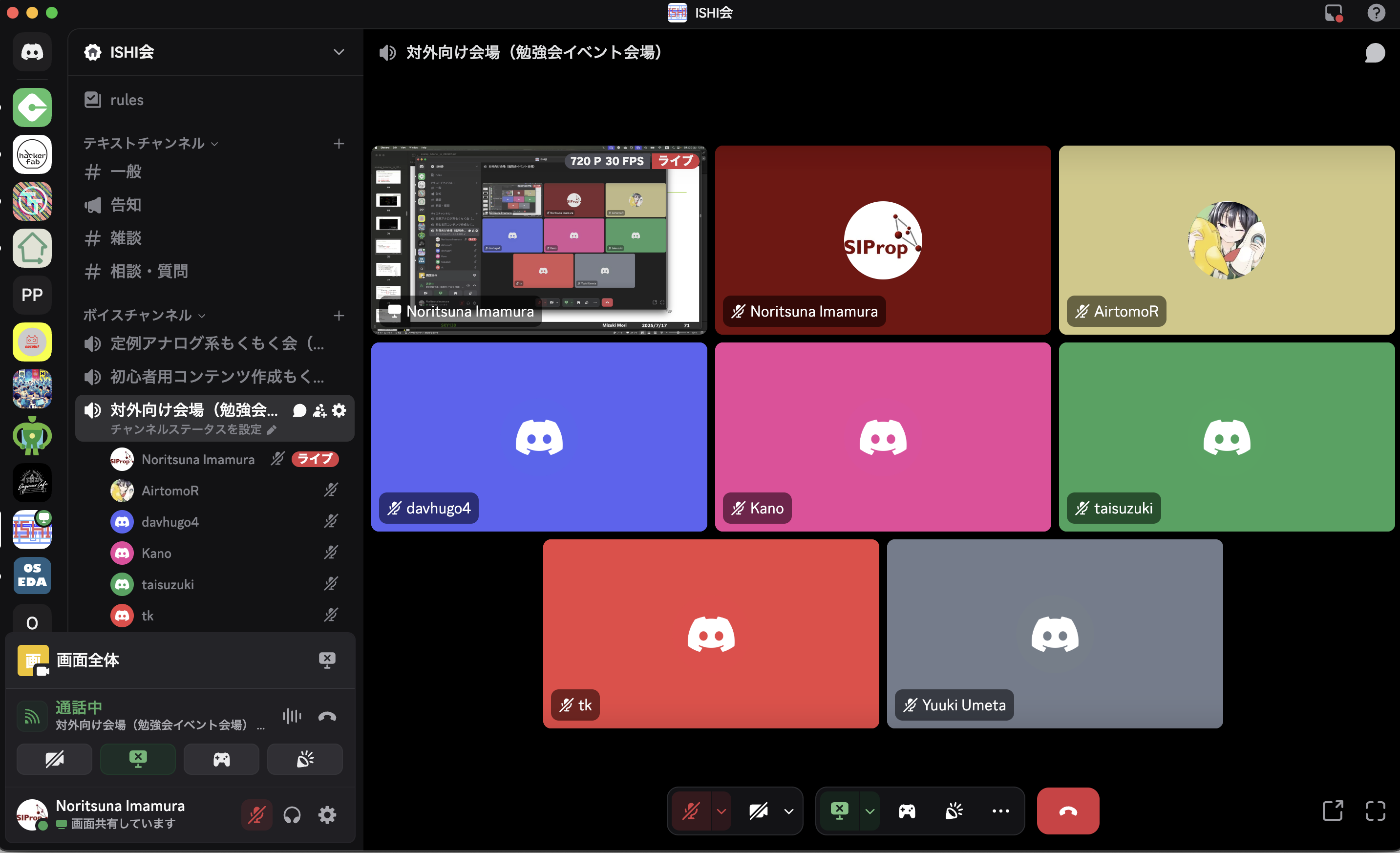The image size is (1400, 853).
Task: Collapse the テキストチャンネル category
Action: 150,143
